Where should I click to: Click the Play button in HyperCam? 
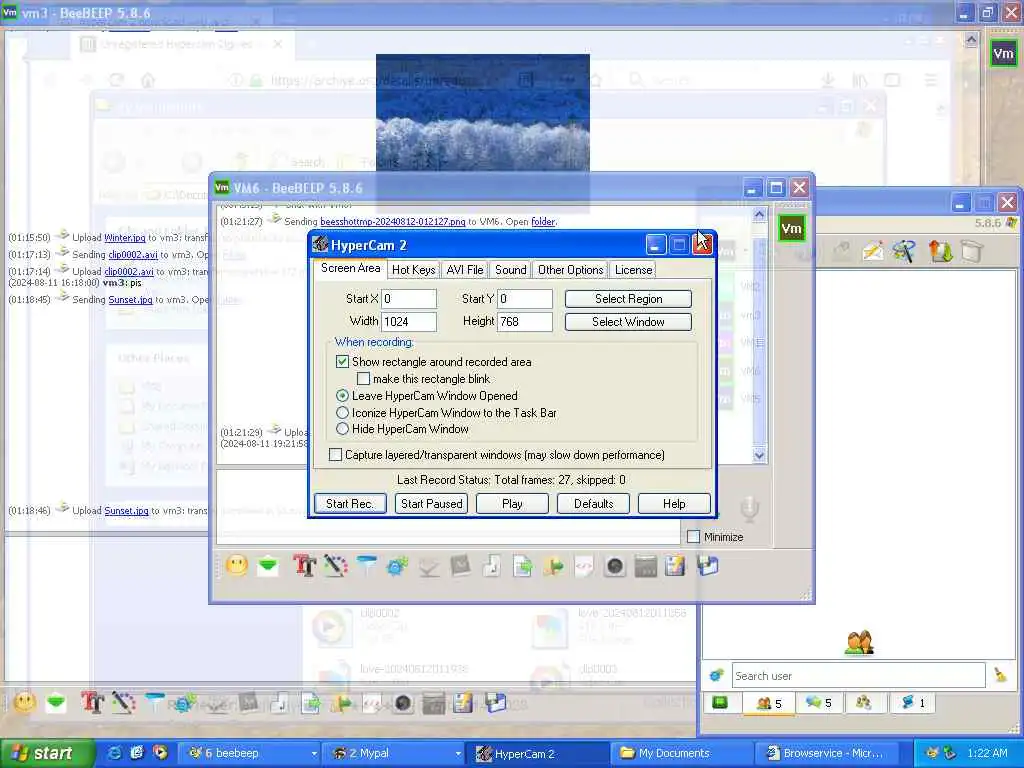tap(512, 504)
